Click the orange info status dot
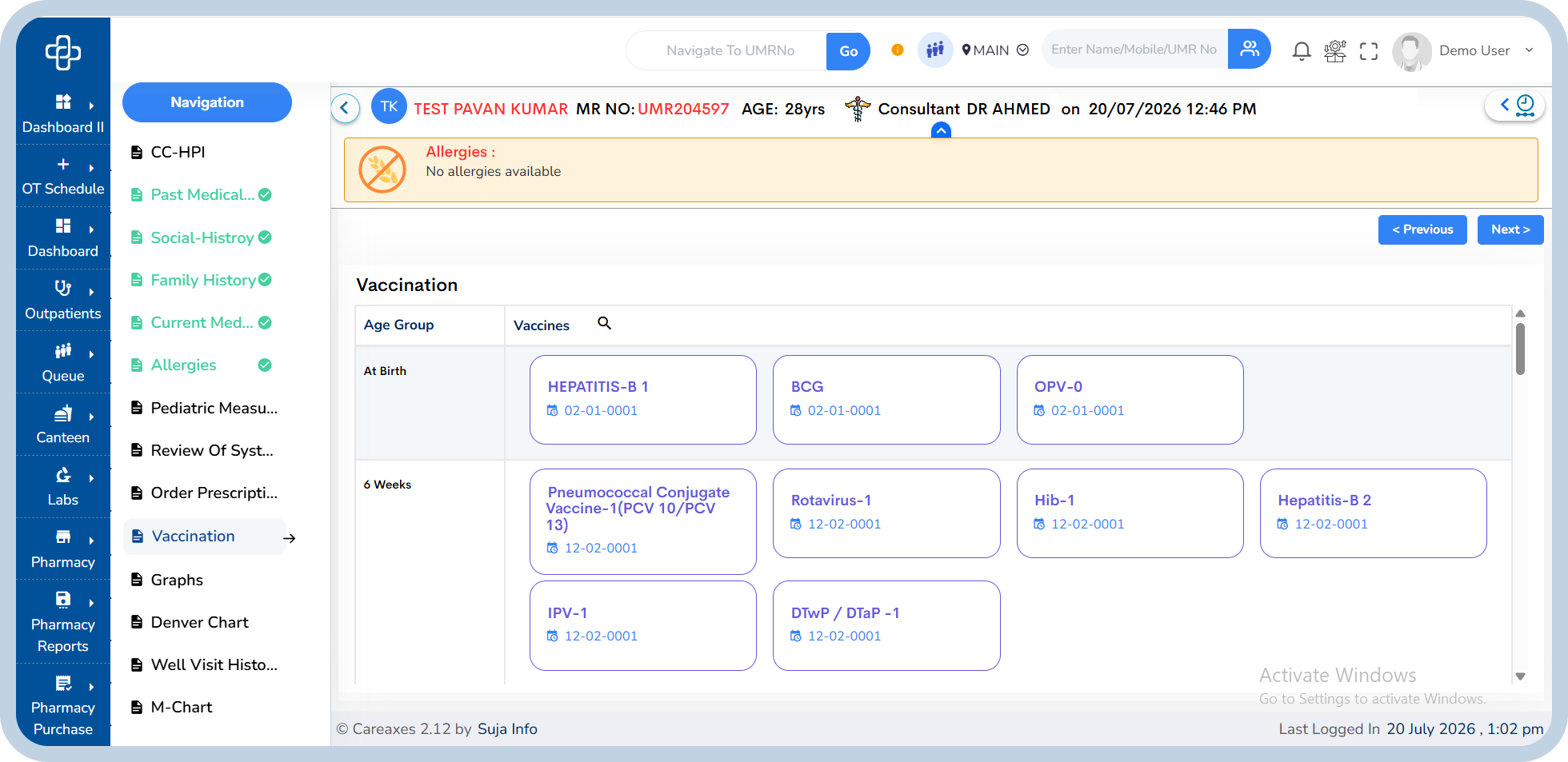Viewport: 1568px width, 762px height. 898,50
